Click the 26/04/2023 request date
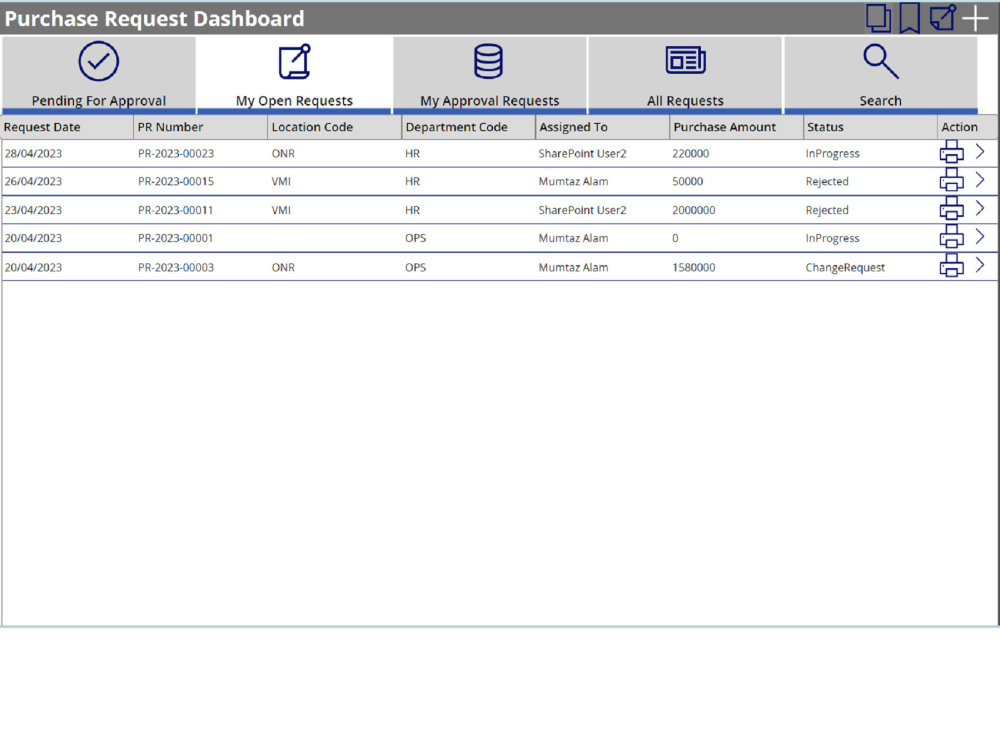 pyautogui.click(x=33, y=182)
